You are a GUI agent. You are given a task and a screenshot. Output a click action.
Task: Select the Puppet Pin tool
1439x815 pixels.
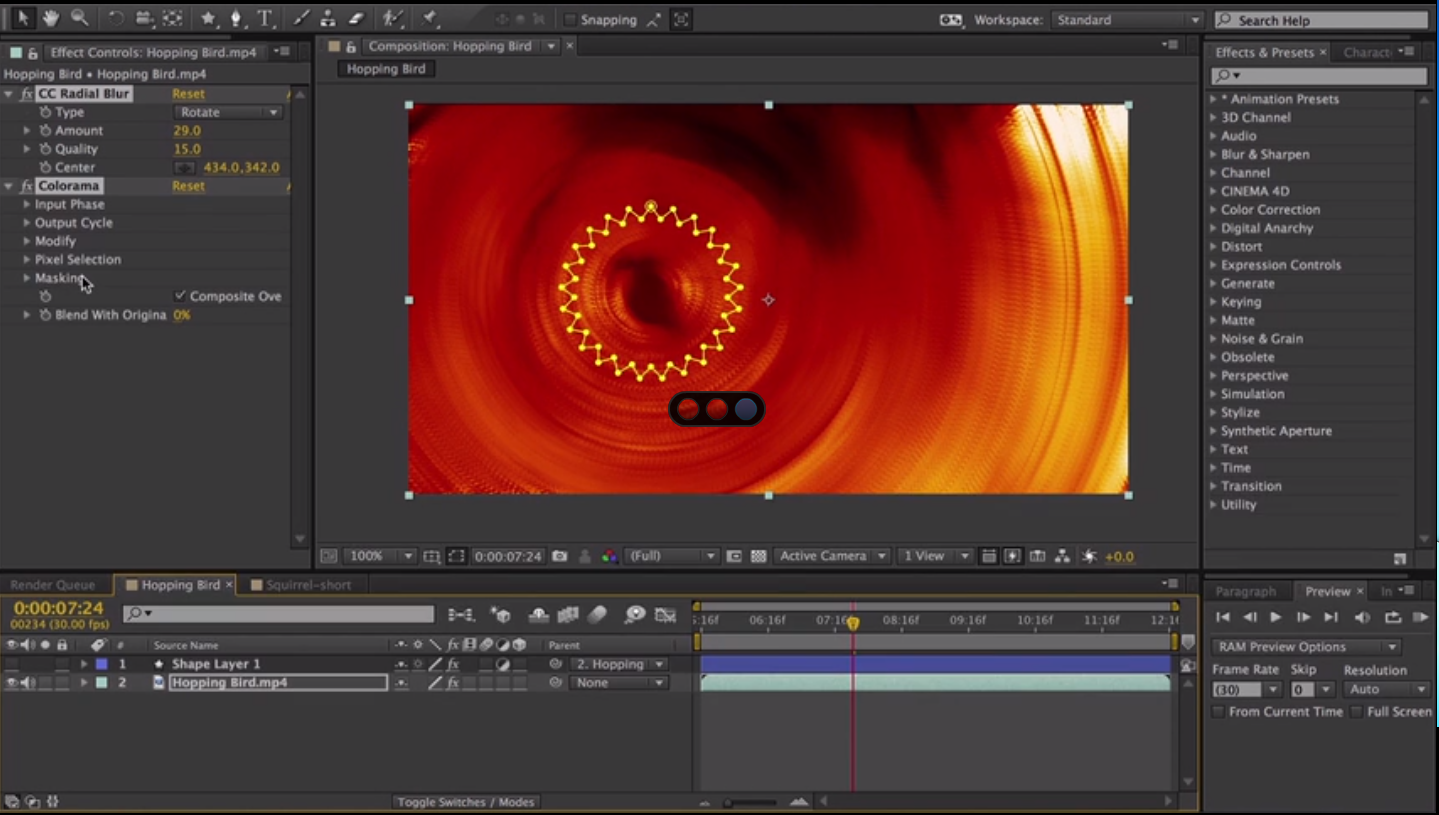coord(430,18)
